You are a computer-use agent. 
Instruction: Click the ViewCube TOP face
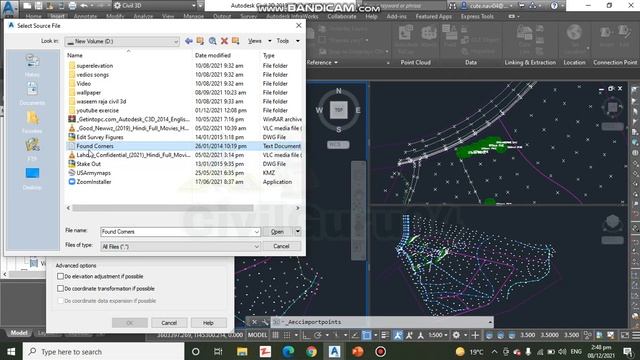(339, 110)
